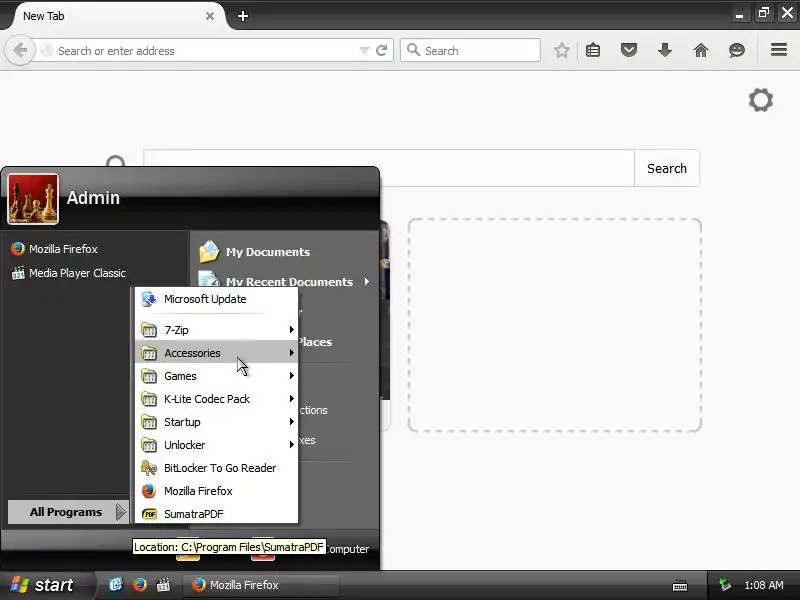The height and width of the screenshot is (600, 800).
Task: Reload the page with refresh icon
Action: click(x=381, y=51)
